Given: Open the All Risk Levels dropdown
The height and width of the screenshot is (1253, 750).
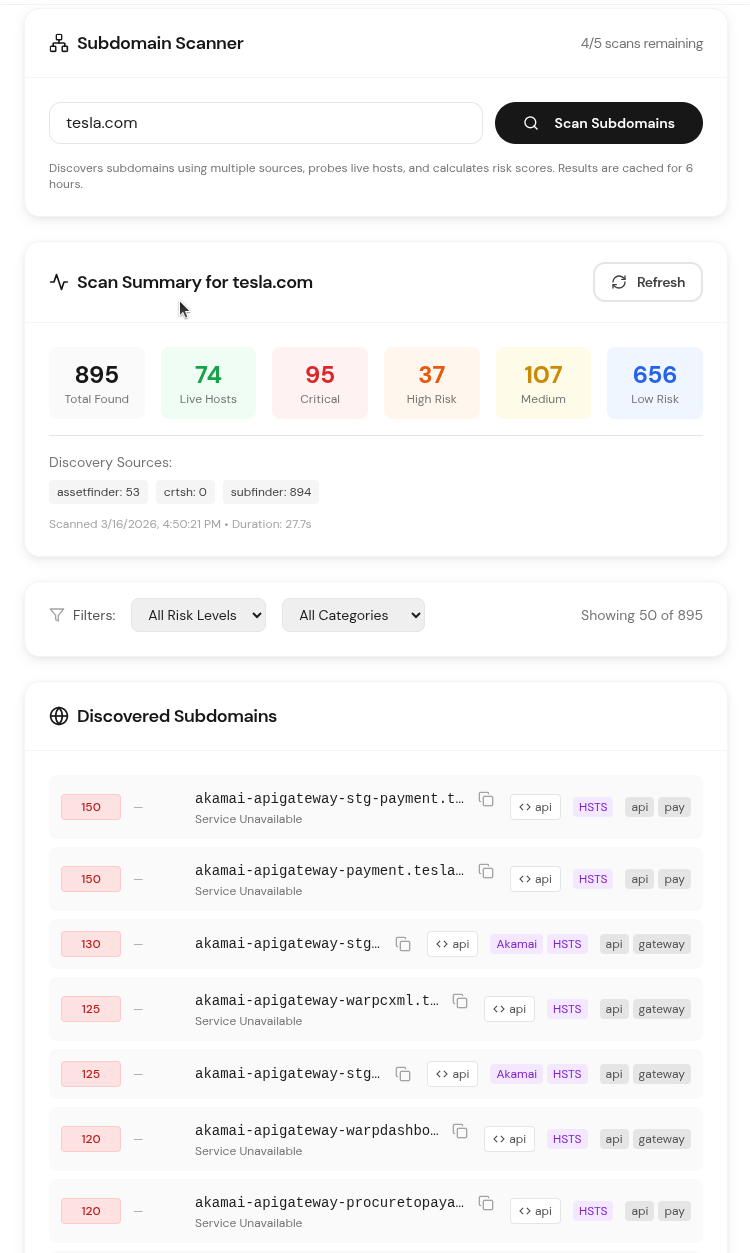Looking at the screenshot, I should 198,615.
